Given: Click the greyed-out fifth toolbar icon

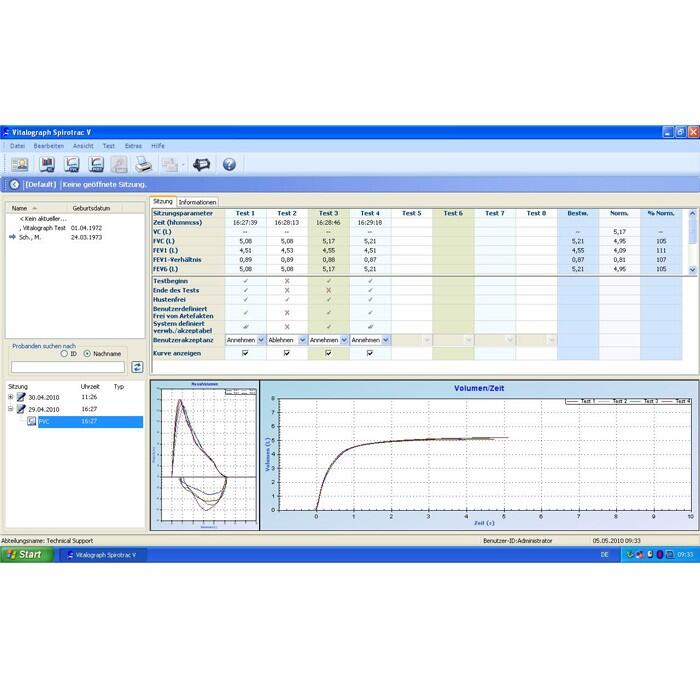Looking at the screenshot, I should tap(119, 164).
